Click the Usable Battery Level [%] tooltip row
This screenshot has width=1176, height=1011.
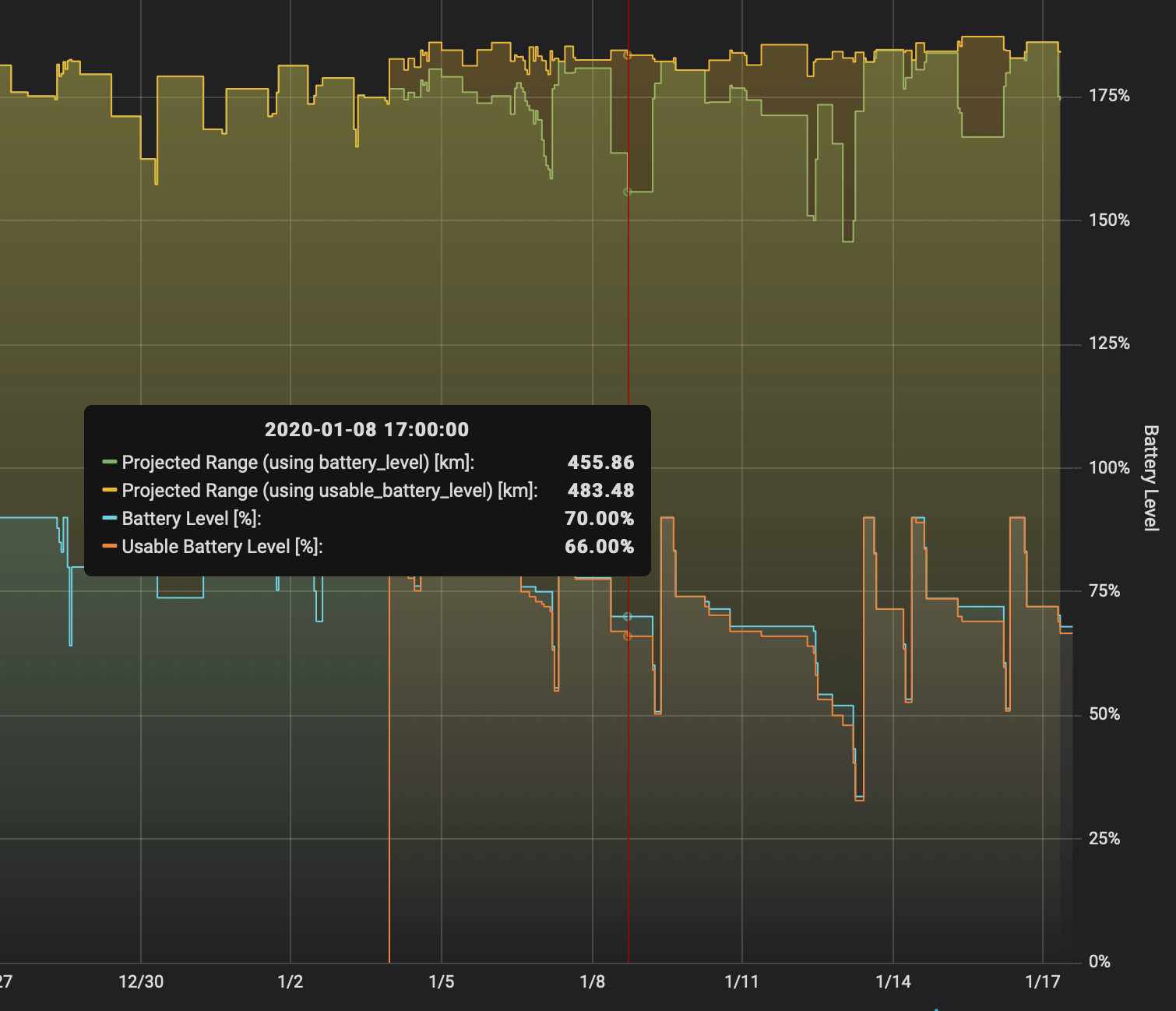(368, 547)
